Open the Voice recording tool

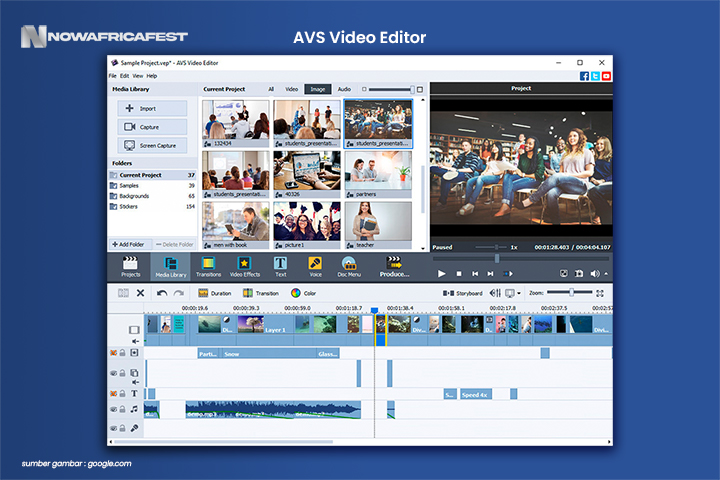coord(315,267)
